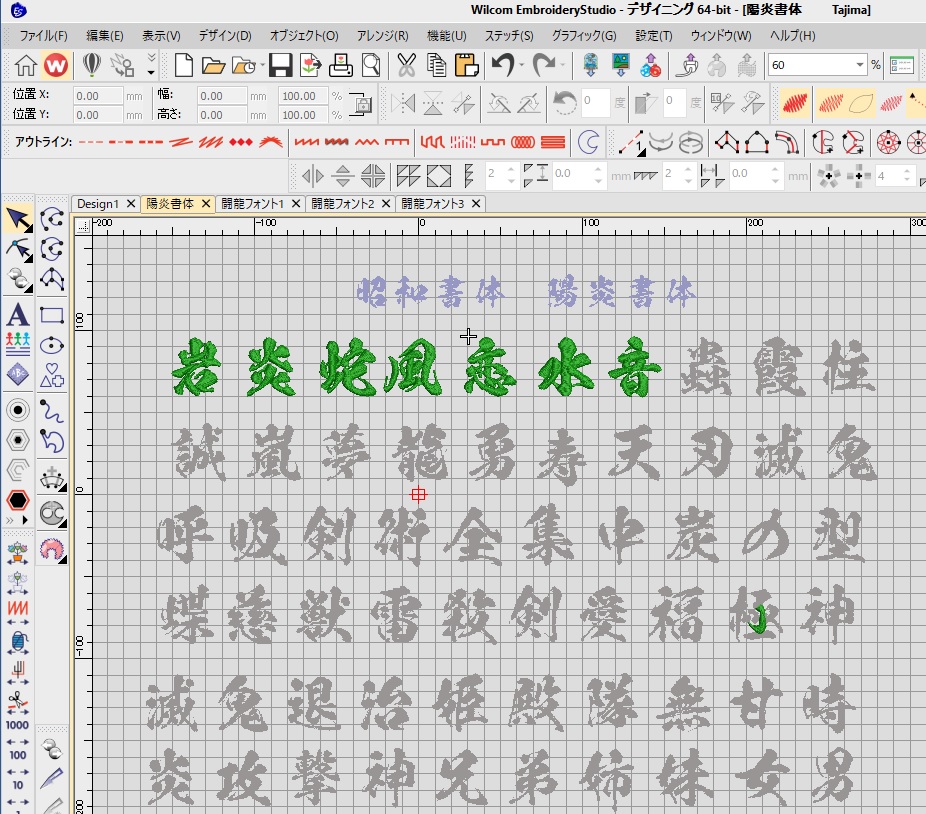The width and height of the screenshot is (926, 814).
Task: Close the 陽炎書体 tab
Action: [x=206, y=204]
